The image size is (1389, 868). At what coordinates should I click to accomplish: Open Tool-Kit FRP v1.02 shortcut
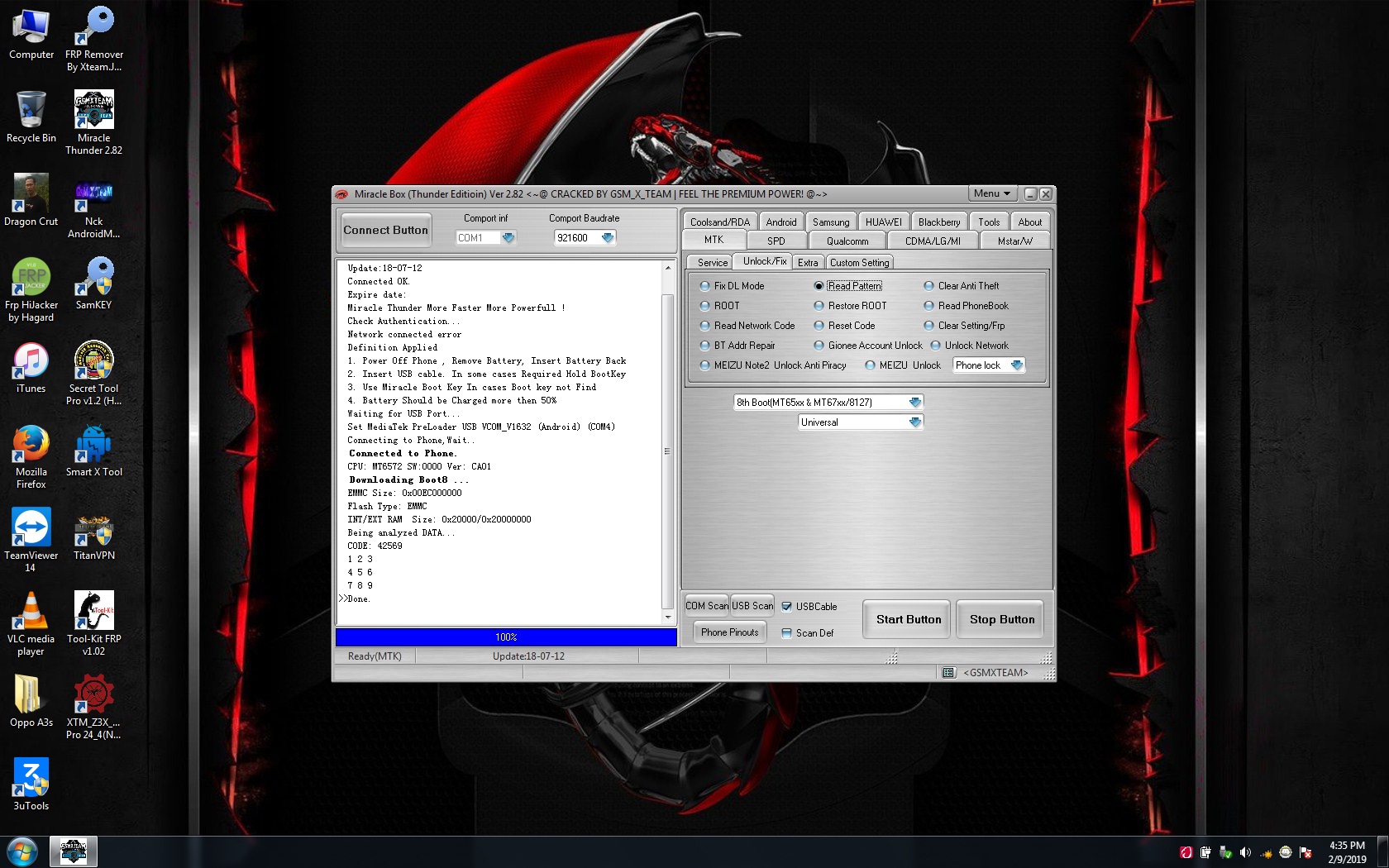coord(94,623)
